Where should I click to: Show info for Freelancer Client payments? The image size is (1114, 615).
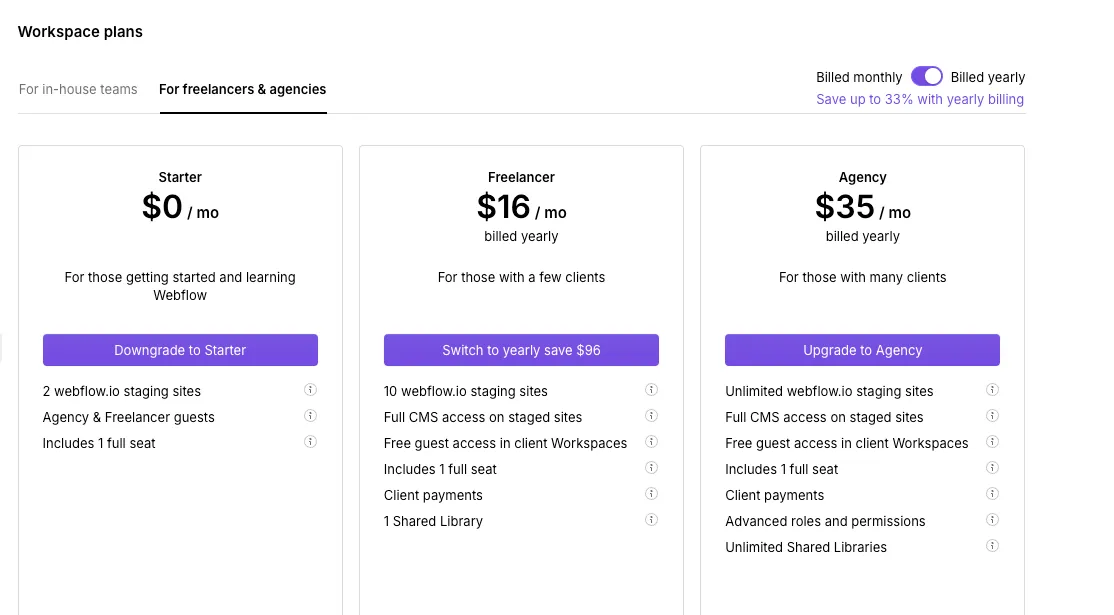(651, 494)
